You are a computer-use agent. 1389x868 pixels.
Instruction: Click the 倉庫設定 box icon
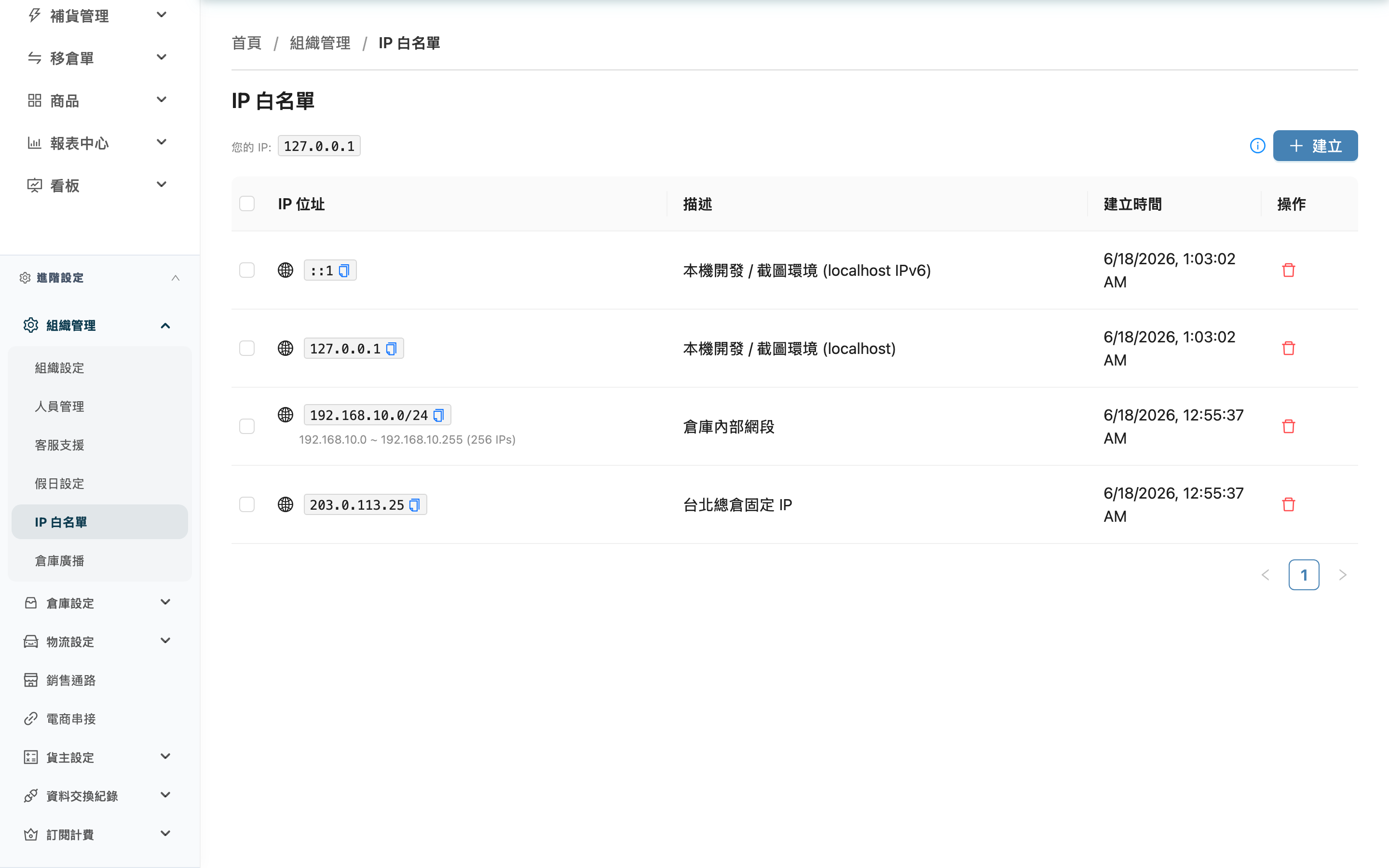coord(31,603)
